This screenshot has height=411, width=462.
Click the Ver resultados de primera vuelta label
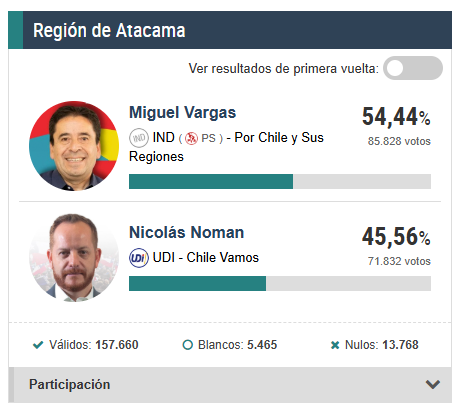click(x=284, y=69)
